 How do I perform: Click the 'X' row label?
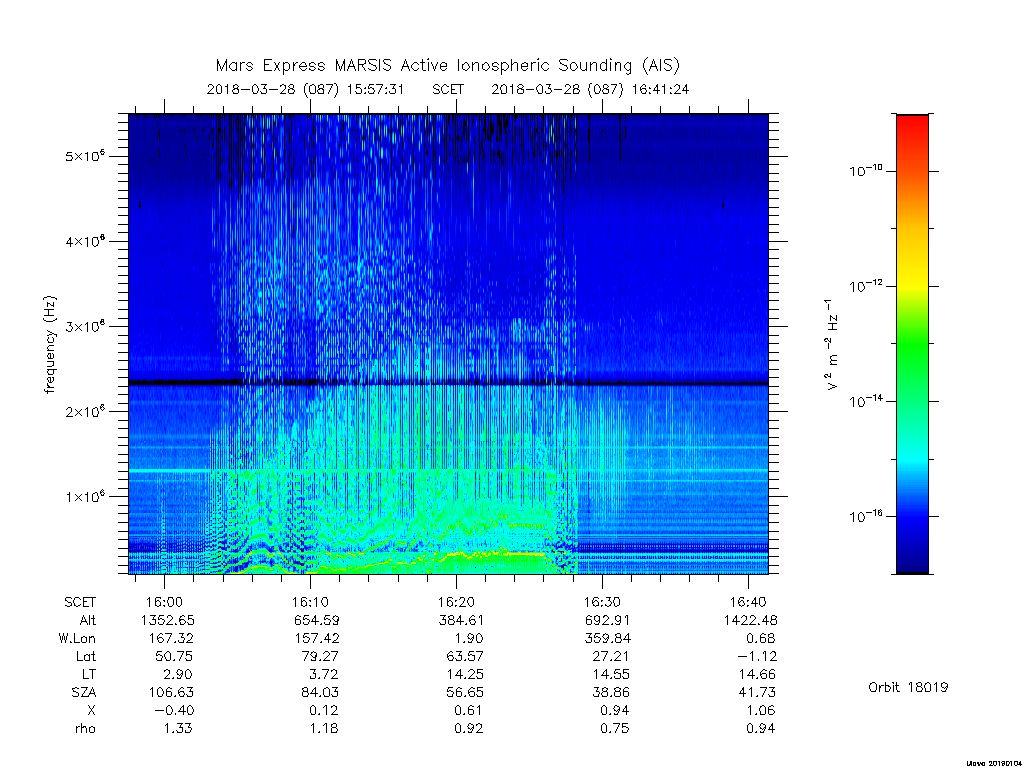click(x=91, y=711)
